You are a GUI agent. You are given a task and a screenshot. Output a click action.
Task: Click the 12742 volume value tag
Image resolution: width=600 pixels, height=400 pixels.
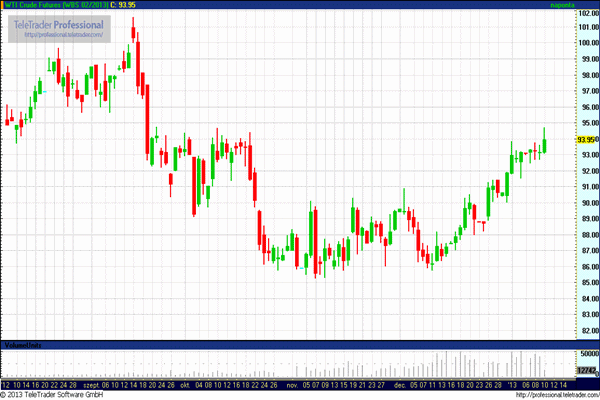coord(587,371)
